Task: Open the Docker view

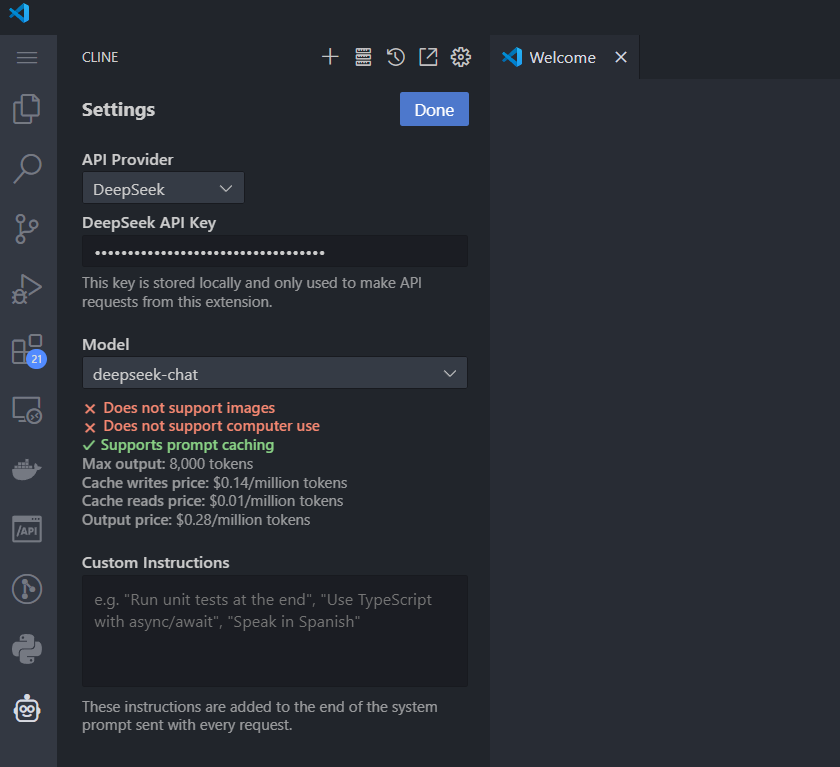Action: point(27,470)
